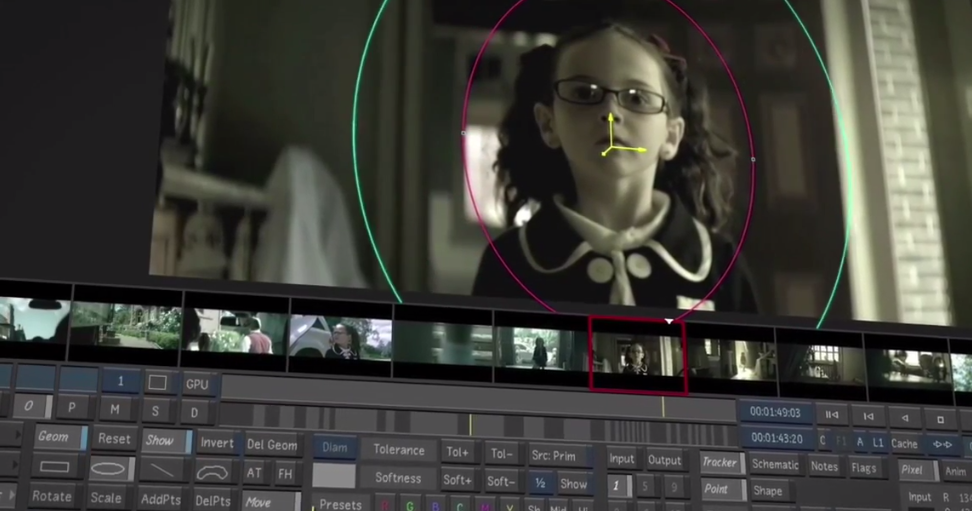Enable the Move mode toggle
Screen dimensions: 972x511
click(x=271, y=502)
